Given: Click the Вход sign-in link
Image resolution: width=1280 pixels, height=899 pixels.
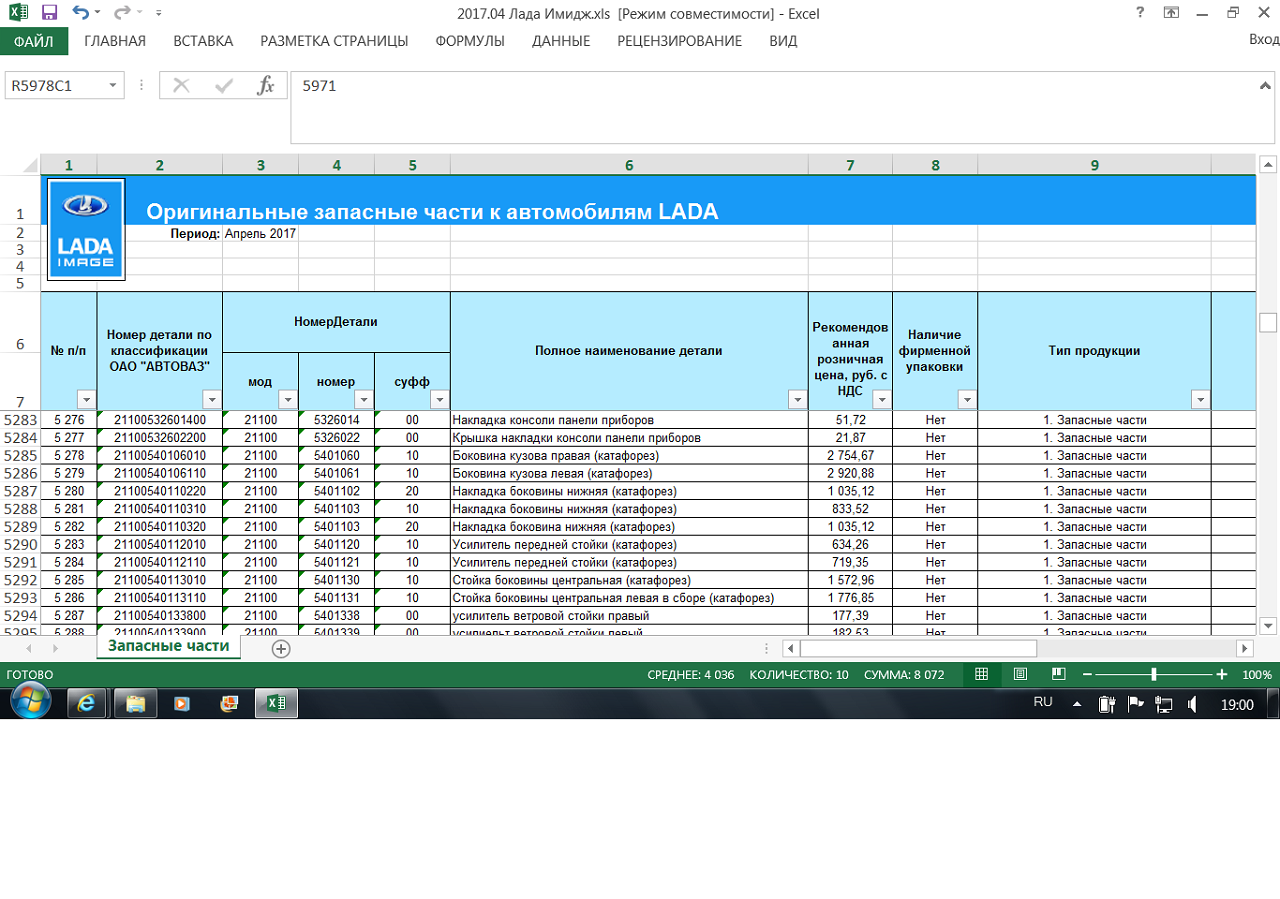Looking at the screenshot, I should coord(1264,40).
